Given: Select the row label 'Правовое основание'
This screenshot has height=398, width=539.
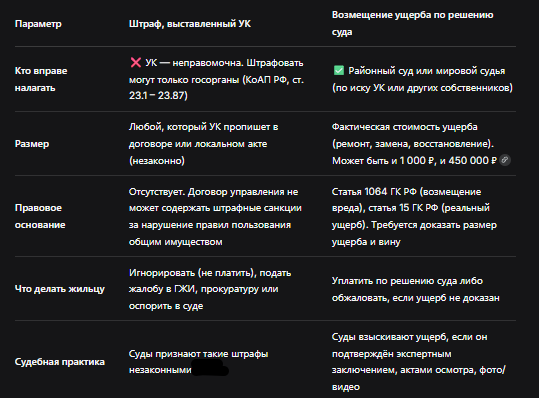Looking at the screenshot, I should pos(40,216).
